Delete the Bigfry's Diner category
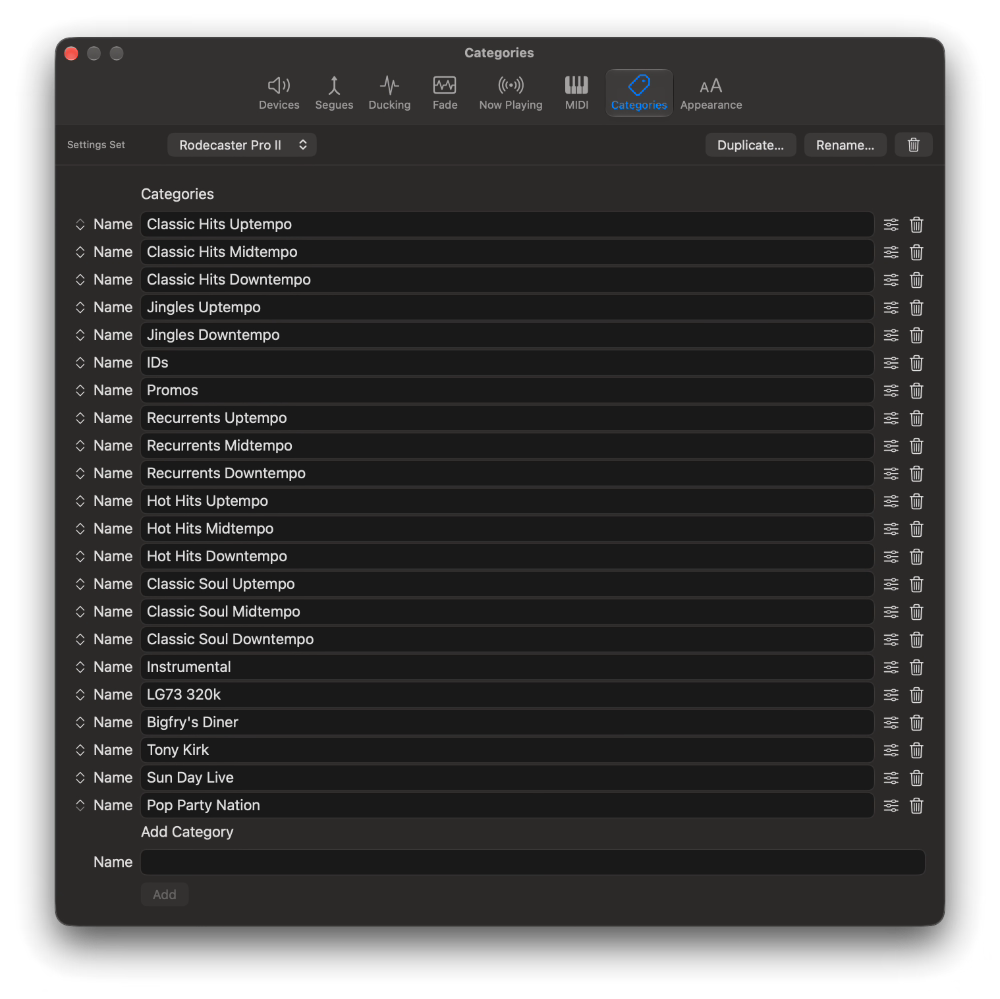Screen dimensions: 1000x999 click(916, 722)
